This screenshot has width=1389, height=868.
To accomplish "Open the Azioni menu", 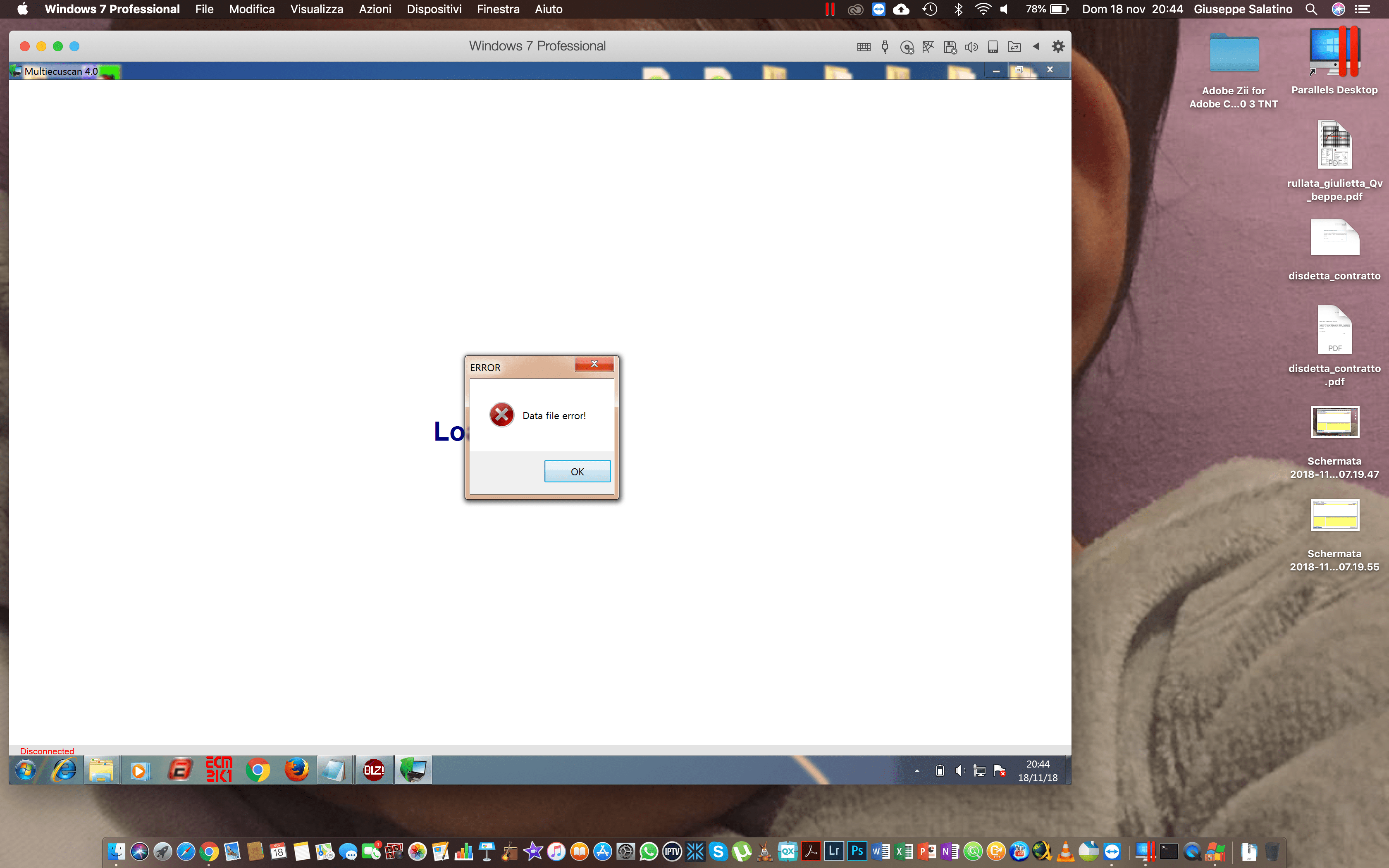I will coord(375,9).
